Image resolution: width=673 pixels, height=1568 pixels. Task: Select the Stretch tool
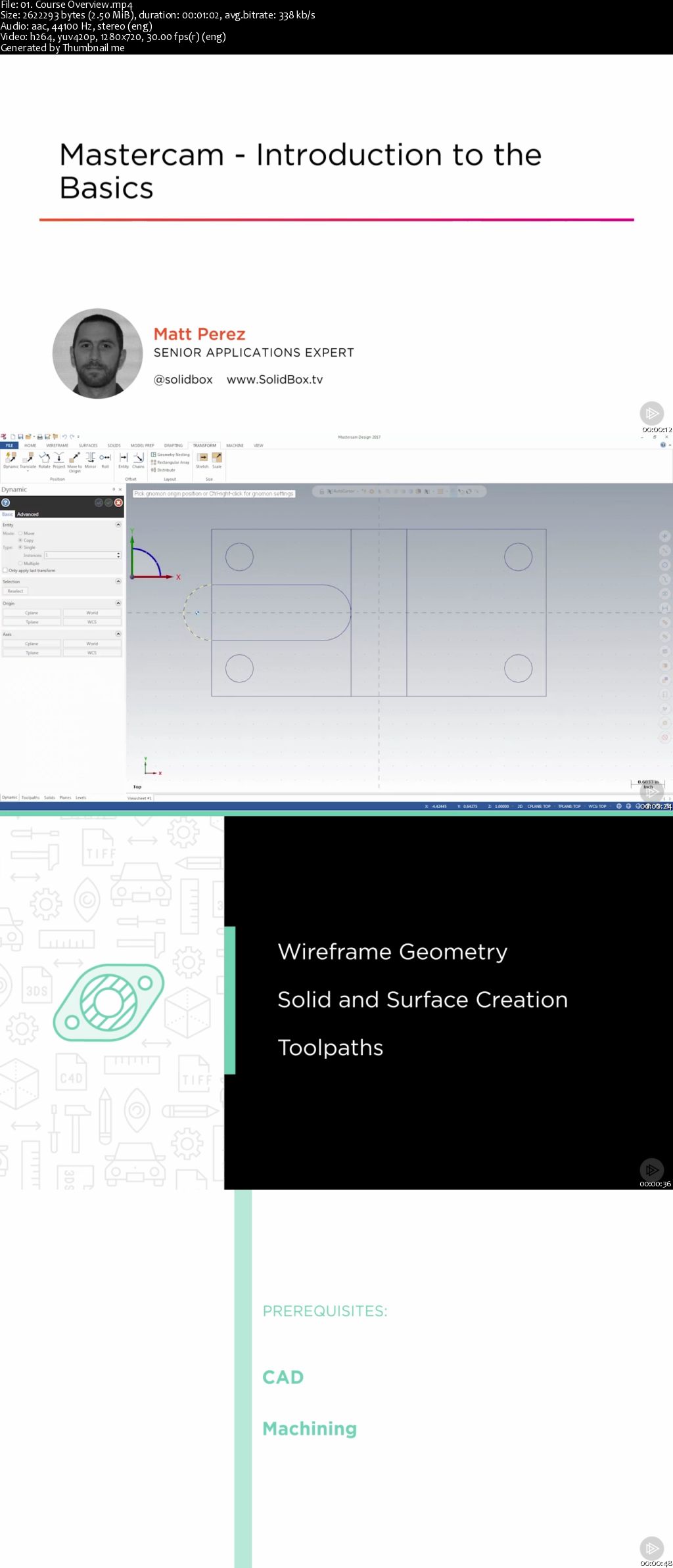[202, 460]
